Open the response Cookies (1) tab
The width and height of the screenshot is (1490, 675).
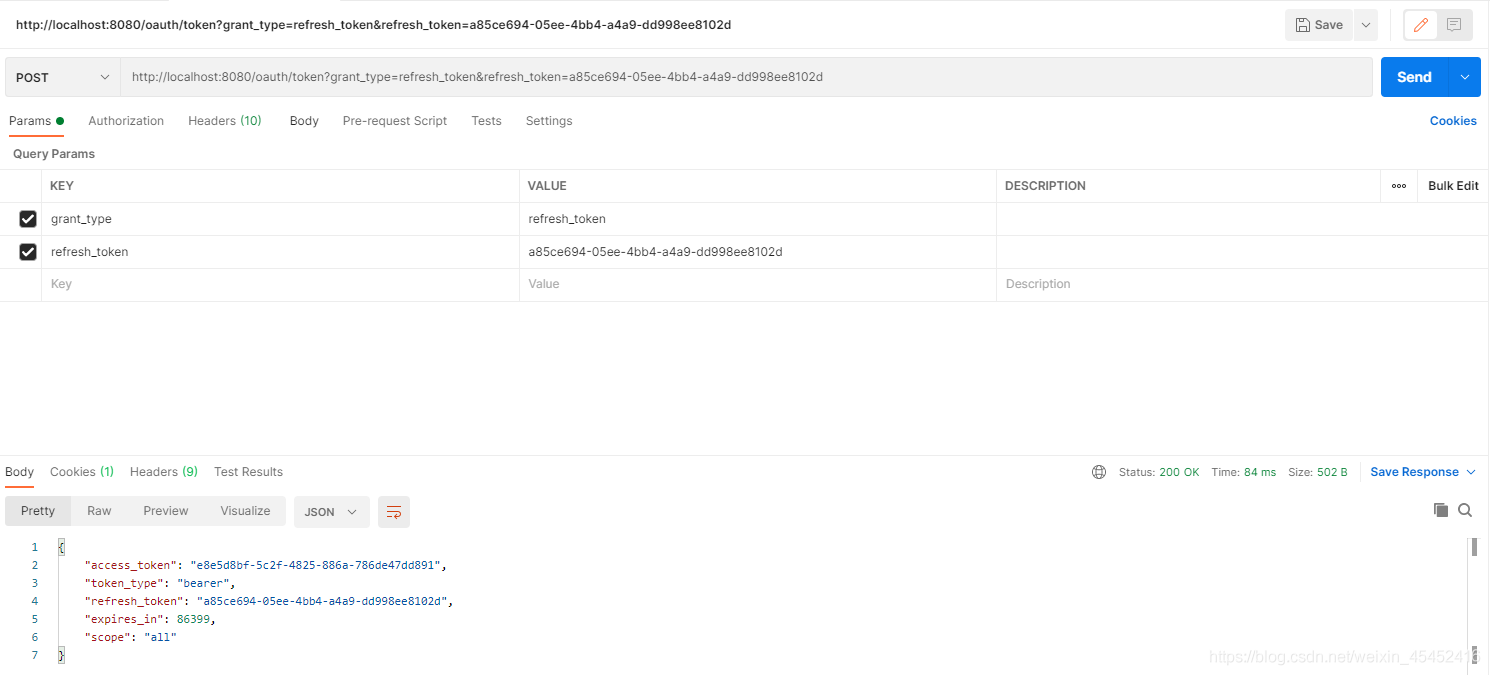pos(82,472)
